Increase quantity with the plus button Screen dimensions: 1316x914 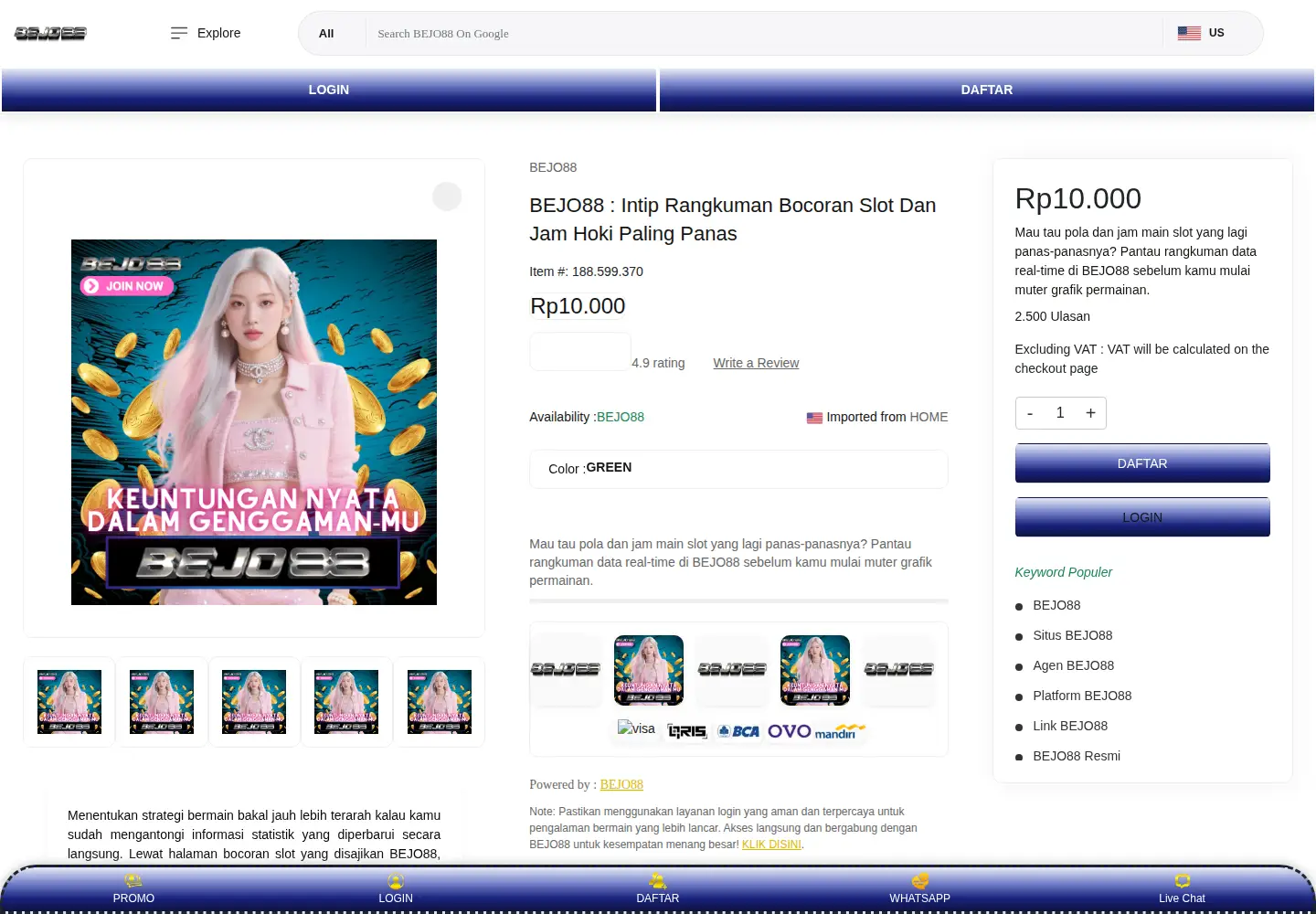[x=1090, y=413]
